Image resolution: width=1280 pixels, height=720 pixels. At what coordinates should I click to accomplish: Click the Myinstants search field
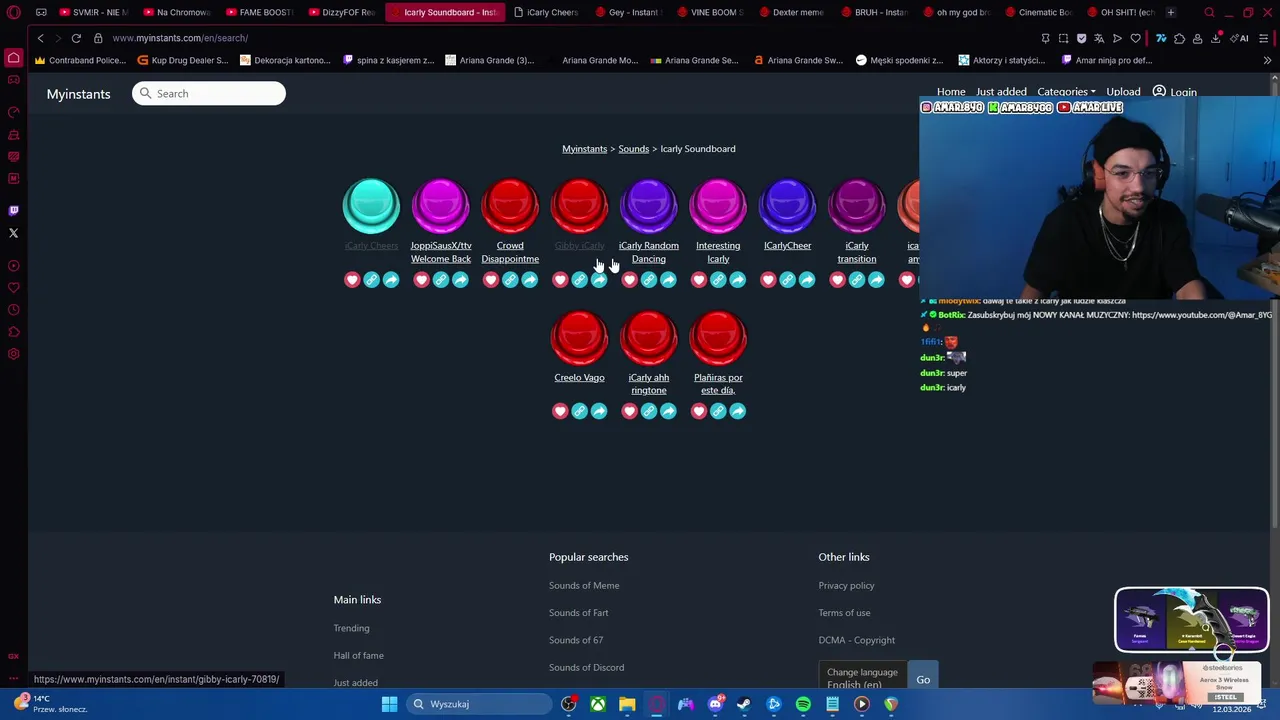point(209,93)
